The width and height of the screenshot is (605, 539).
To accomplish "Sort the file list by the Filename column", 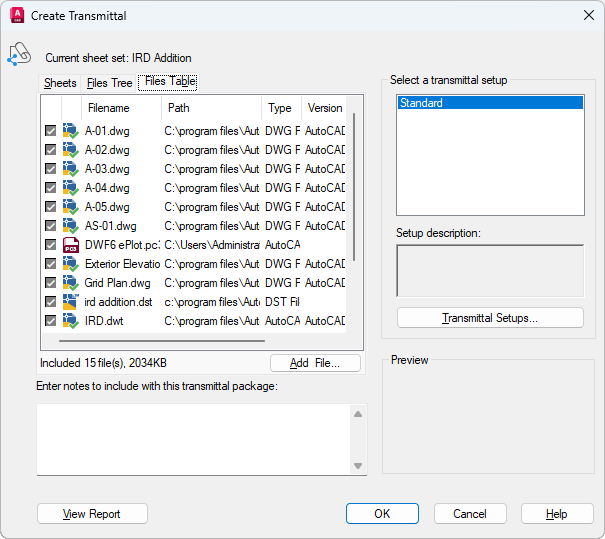I will tap(108, 108).
